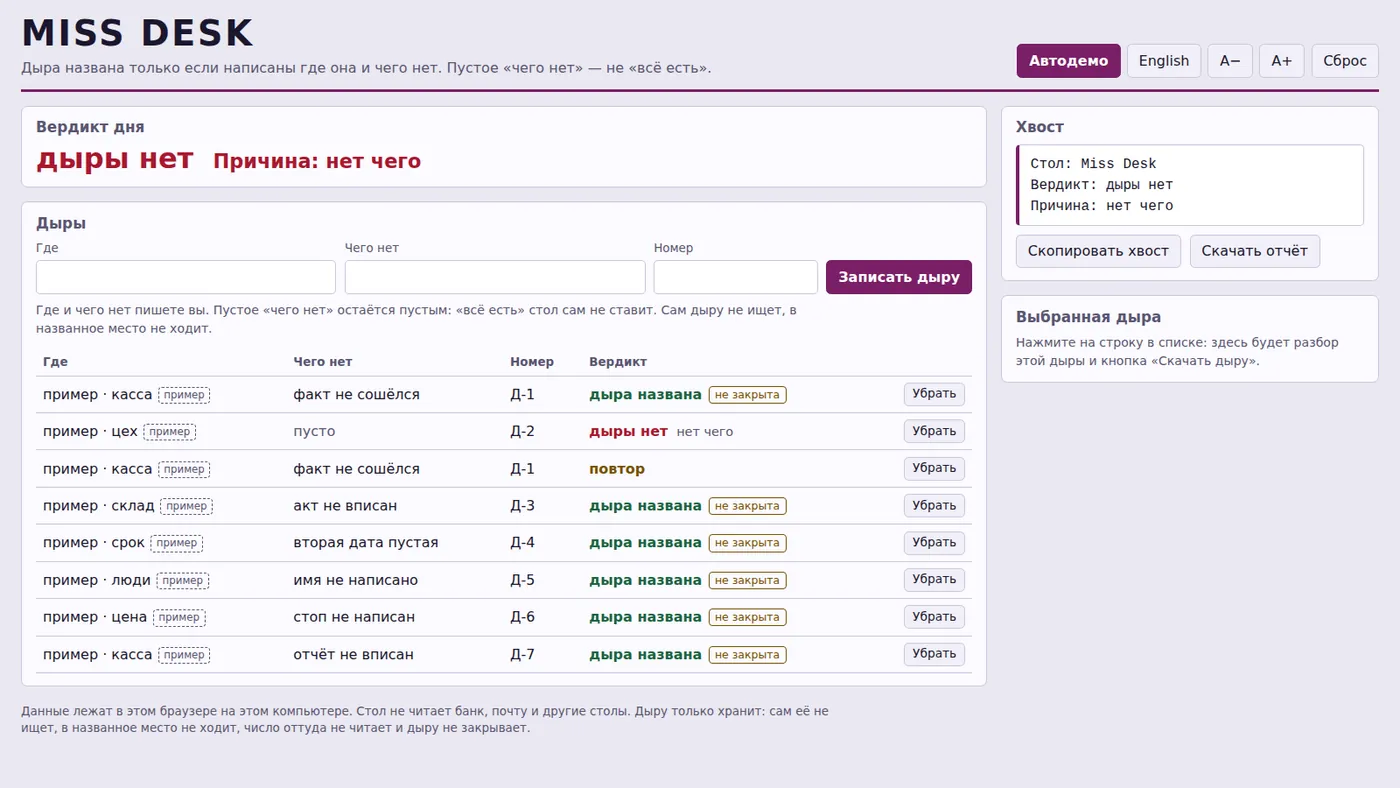Viewport: 1400px width, 788px height.
Task: Click the Записать дыру button
Action: click(899, 277)
